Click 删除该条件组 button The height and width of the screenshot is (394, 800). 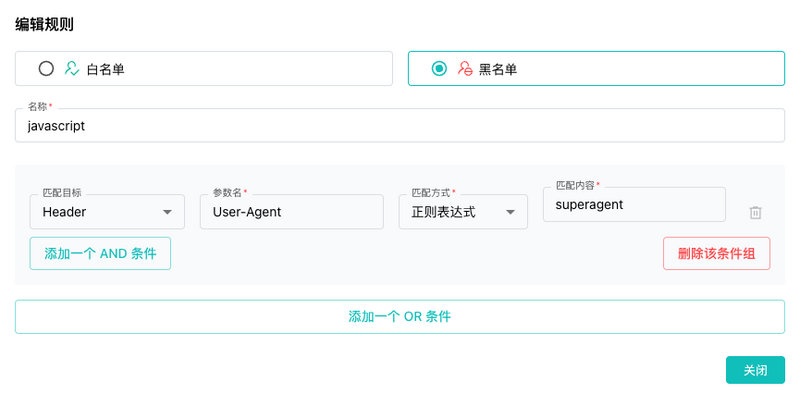716,254
